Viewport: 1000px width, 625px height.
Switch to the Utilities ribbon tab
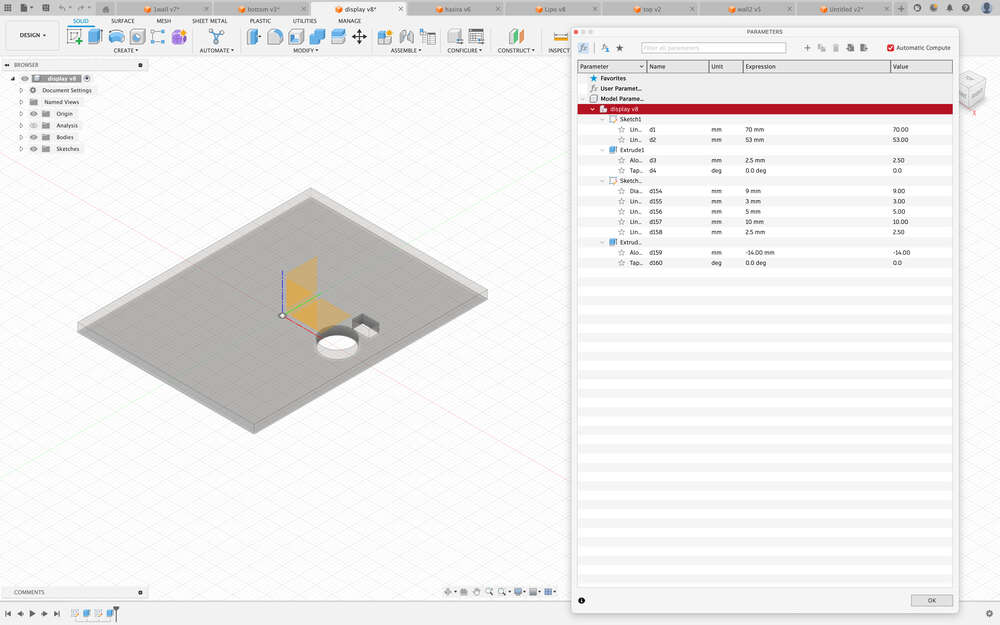pos(304,21)
